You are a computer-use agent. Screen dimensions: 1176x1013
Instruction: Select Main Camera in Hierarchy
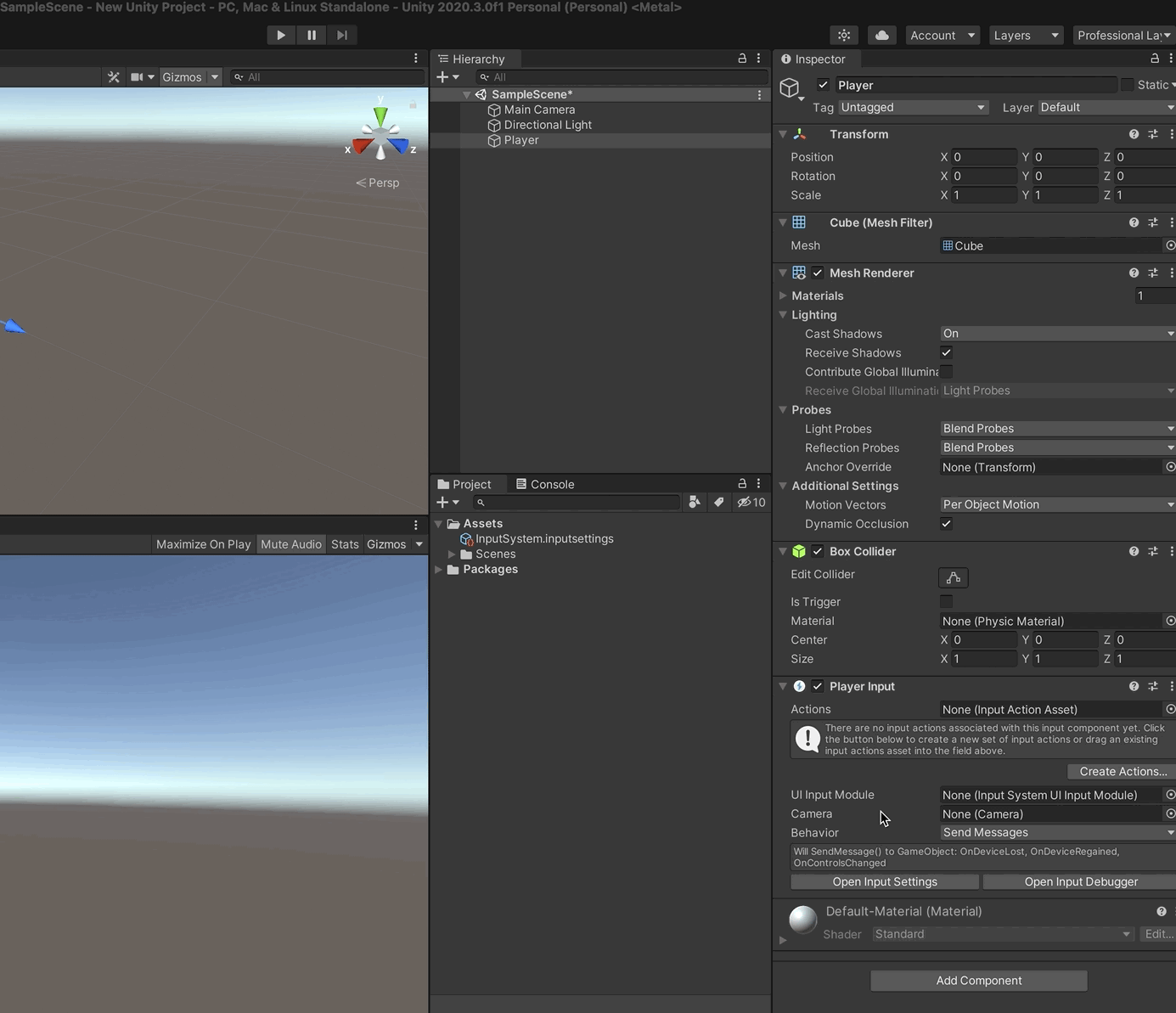539,110
